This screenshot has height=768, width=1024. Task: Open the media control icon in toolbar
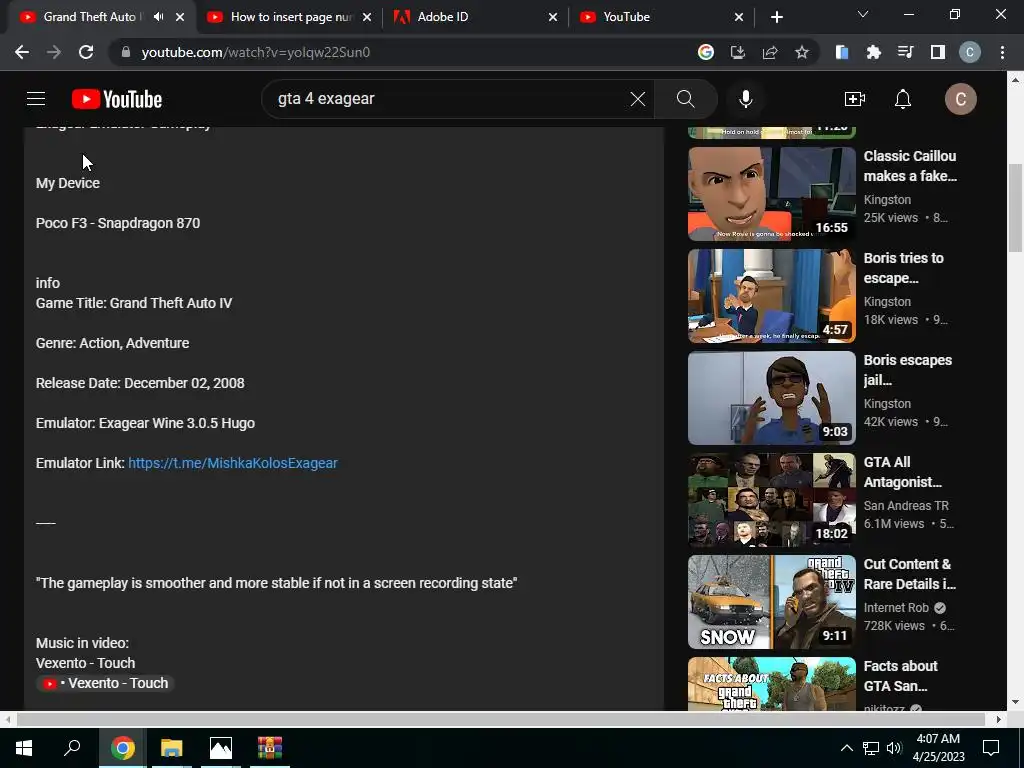coord(905,52)
